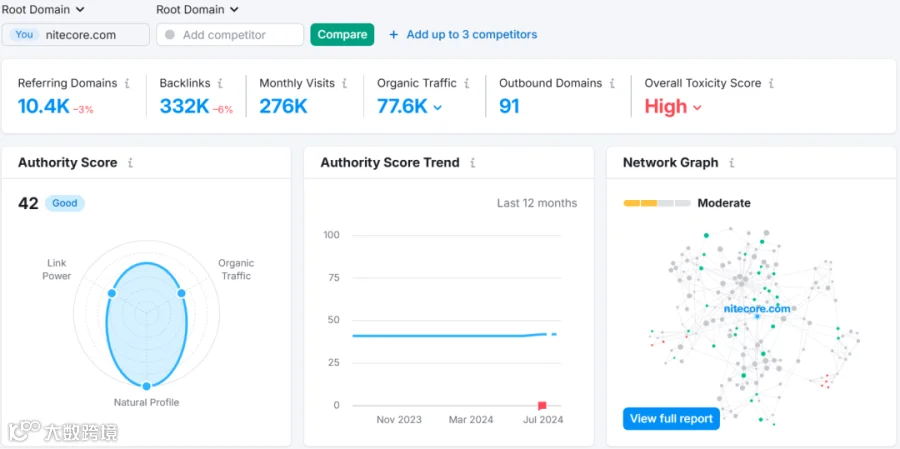Screen dimensions: 900x449
Task: Open info icon next to Network Graph
Action: [x=731, y=162]
